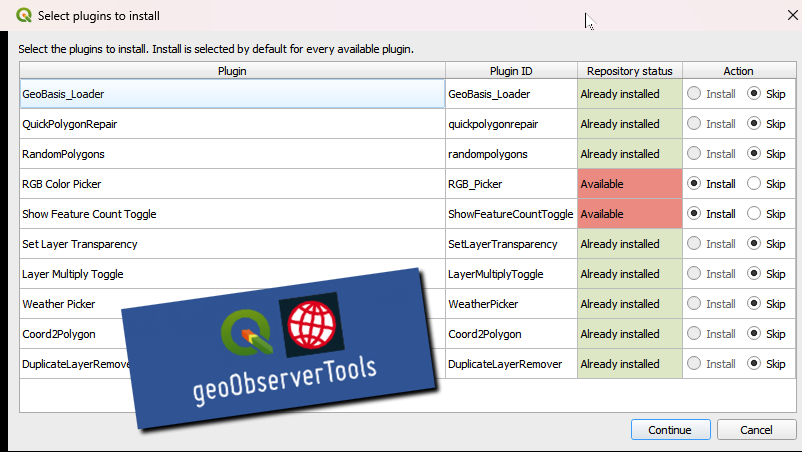Sort by the Plugin column header
Viewport: 802px width, 452px height.
click(x=232, y=71)
